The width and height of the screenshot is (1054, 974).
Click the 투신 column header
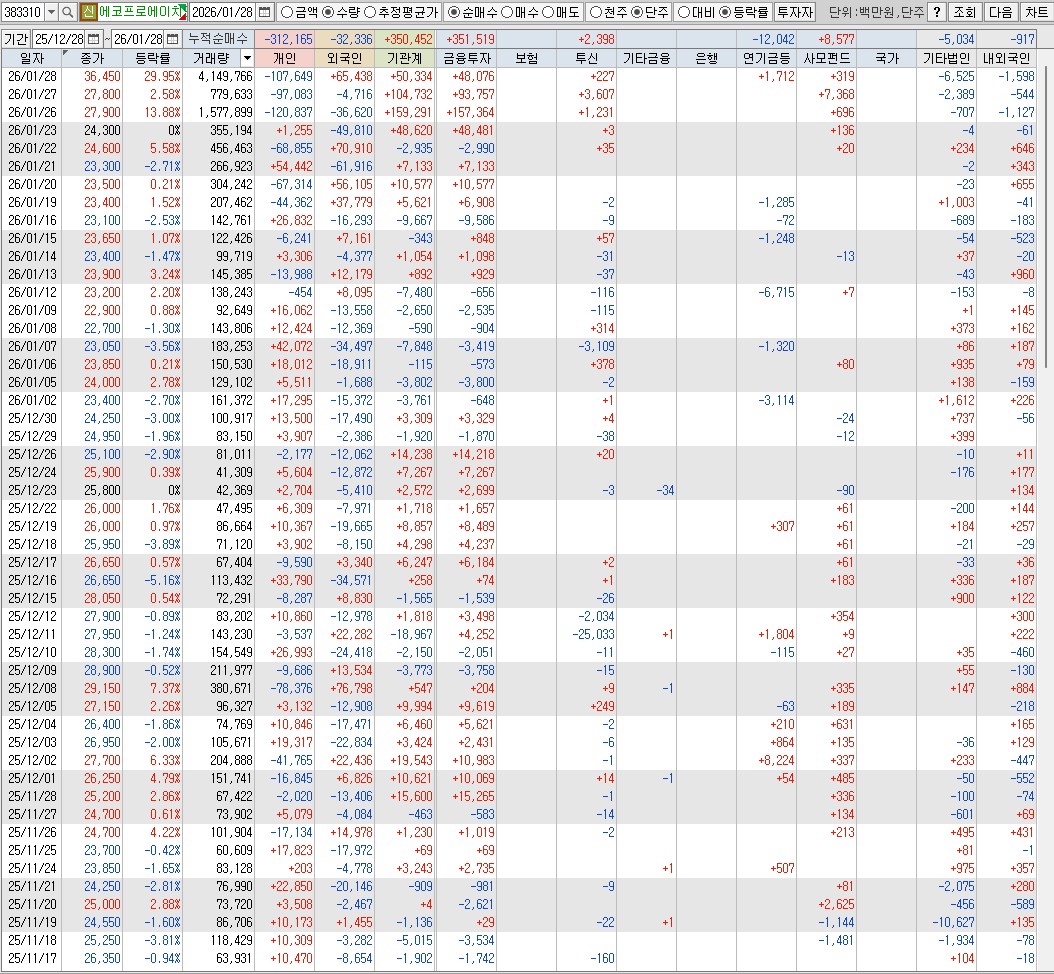[x=586, y=58]
